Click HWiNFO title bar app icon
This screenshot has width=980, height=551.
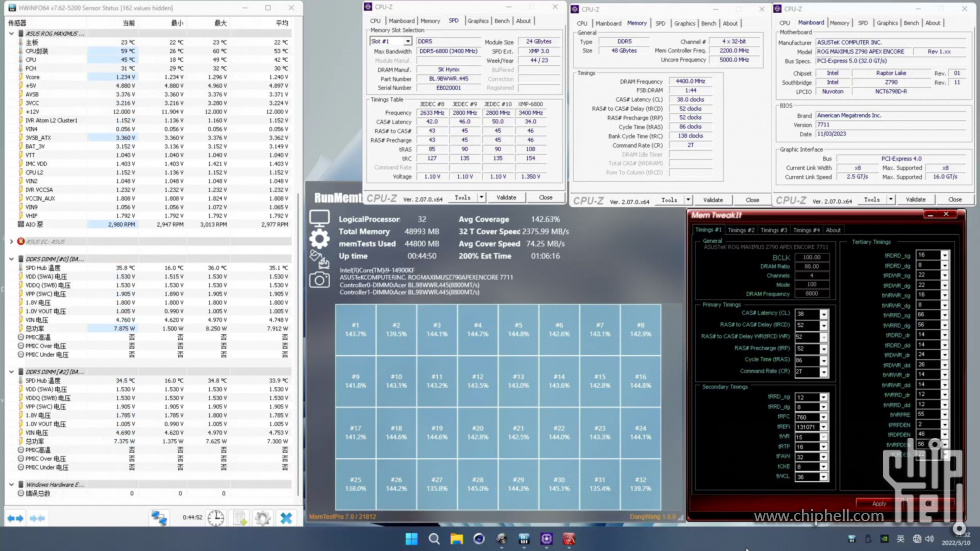(x=11, y=8)
